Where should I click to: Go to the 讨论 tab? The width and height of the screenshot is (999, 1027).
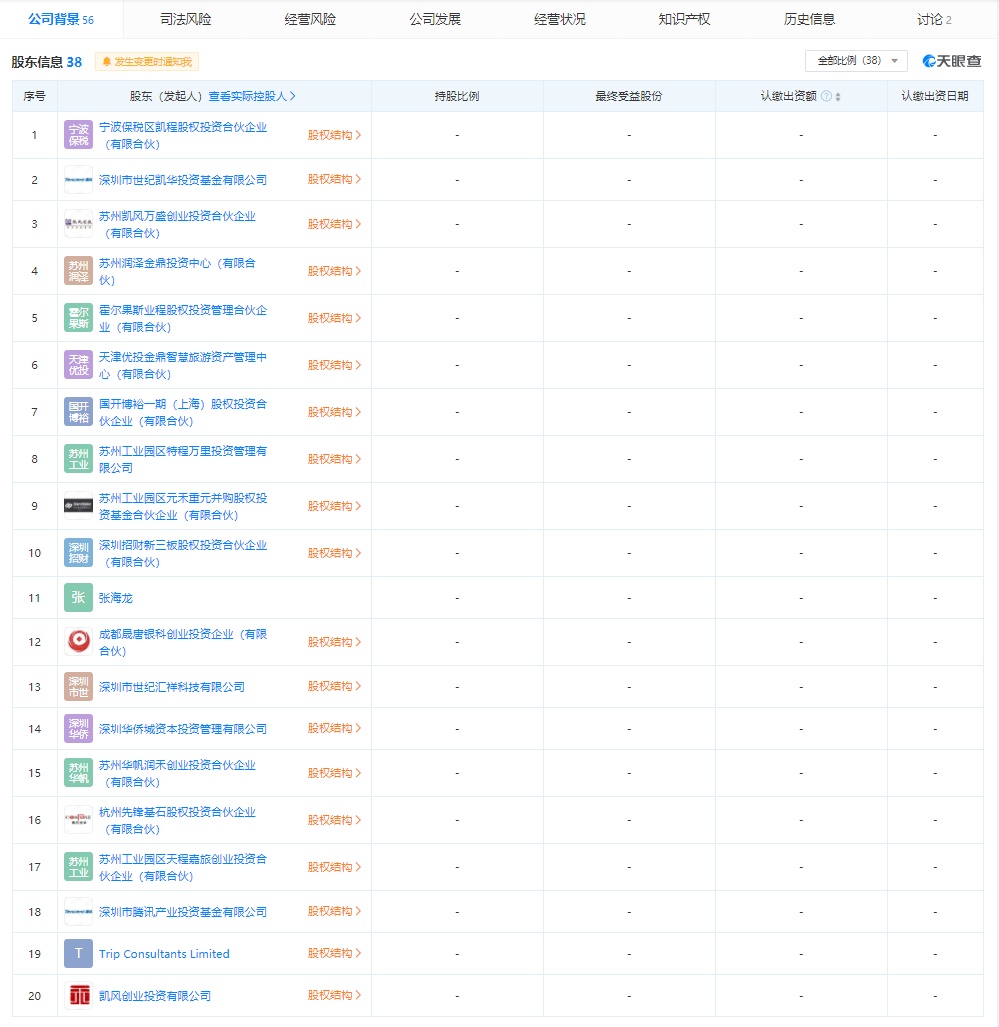(x=933, y=19)
